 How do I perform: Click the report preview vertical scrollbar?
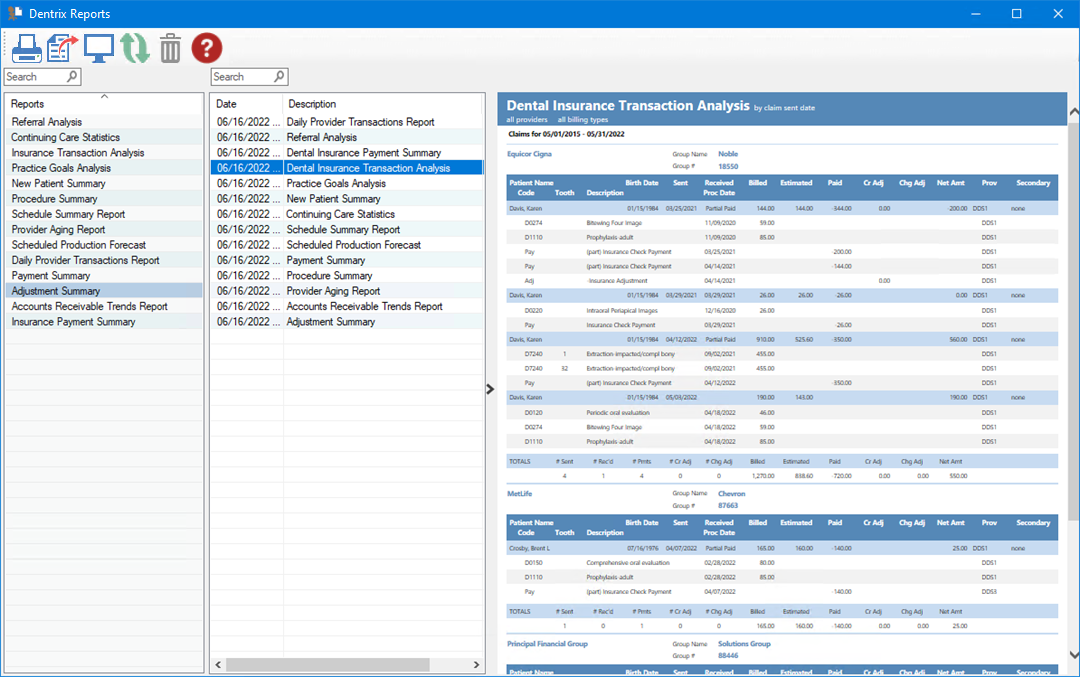pos(1073,300)
